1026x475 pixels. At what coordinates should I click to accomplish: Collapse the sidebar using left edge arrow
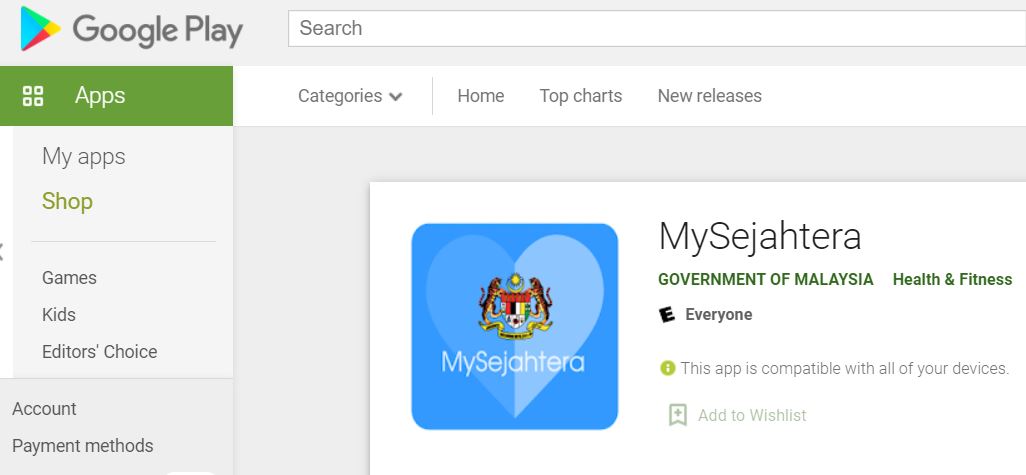click(3, 251)
